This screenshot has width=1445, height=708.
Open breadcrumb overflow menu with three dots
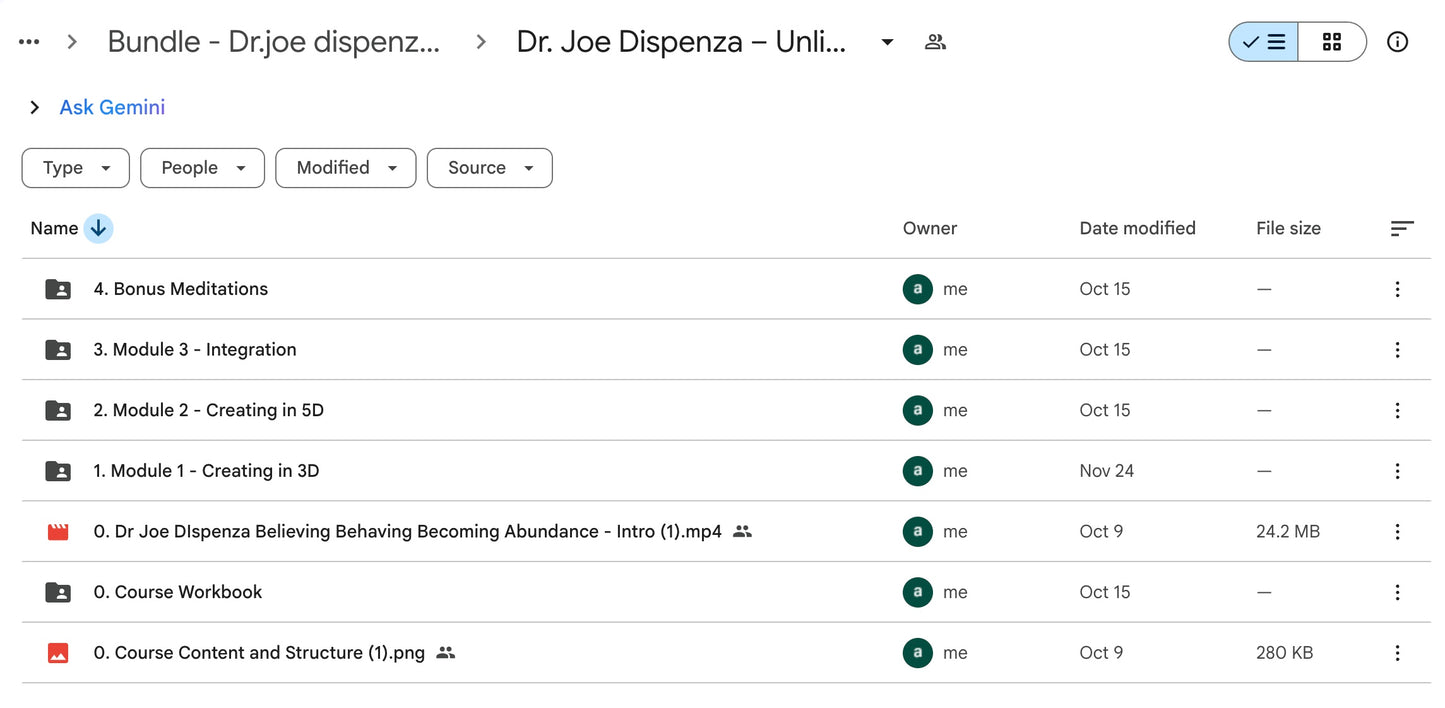click(x=28, y=41)
